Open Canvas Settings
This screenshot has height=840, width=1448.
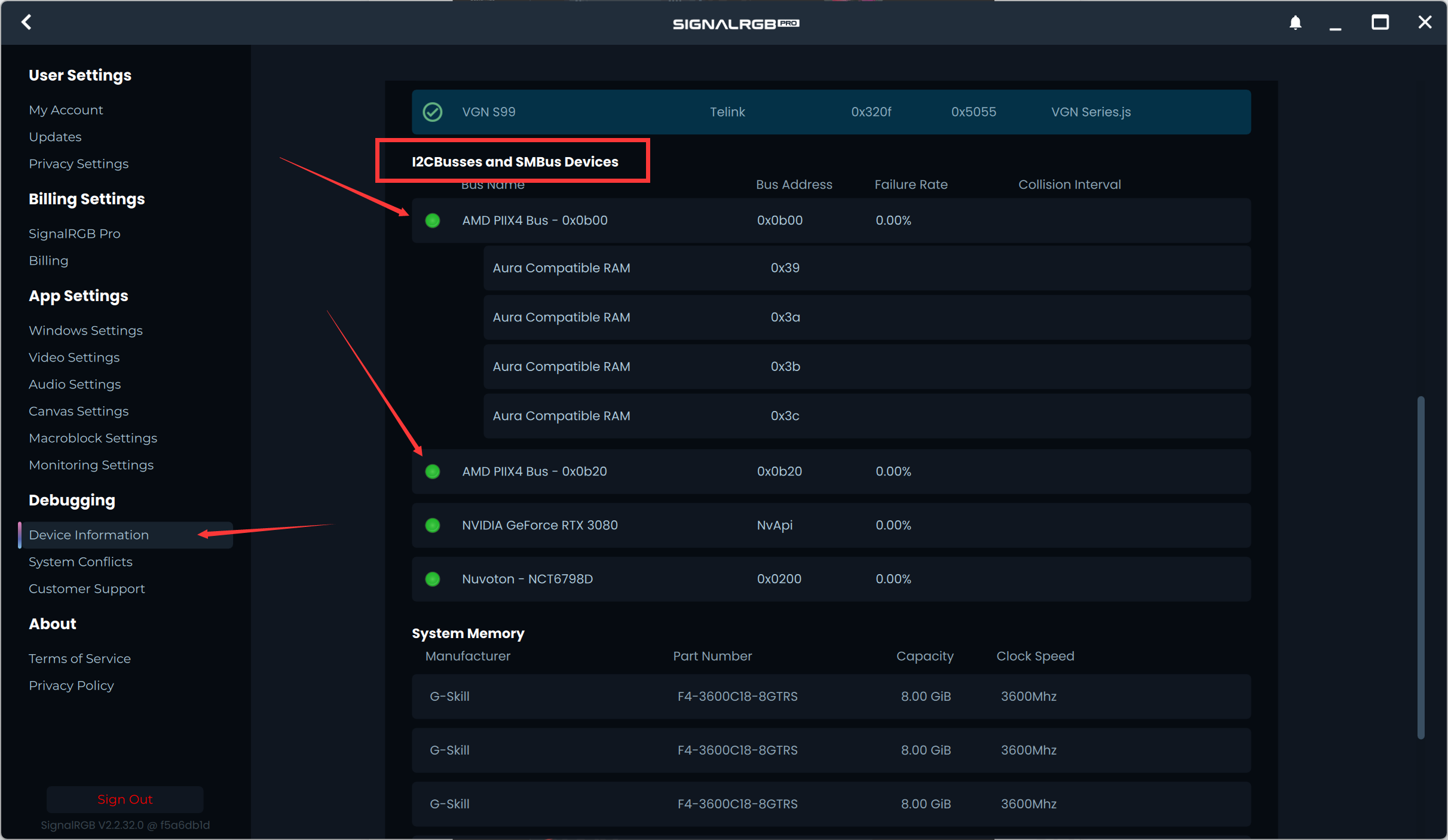point(78,411)
